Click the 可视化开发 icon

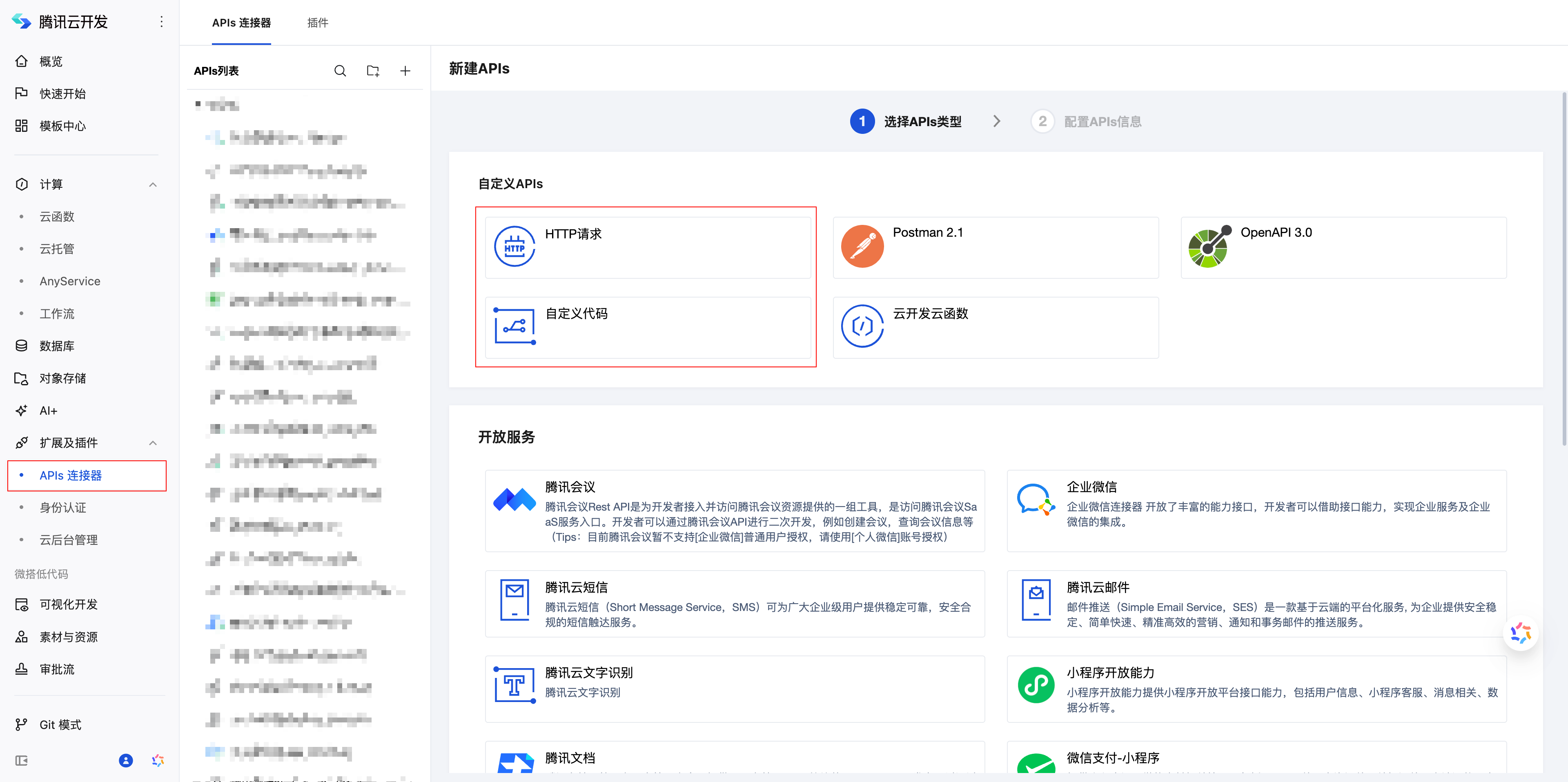coord(21,604)
